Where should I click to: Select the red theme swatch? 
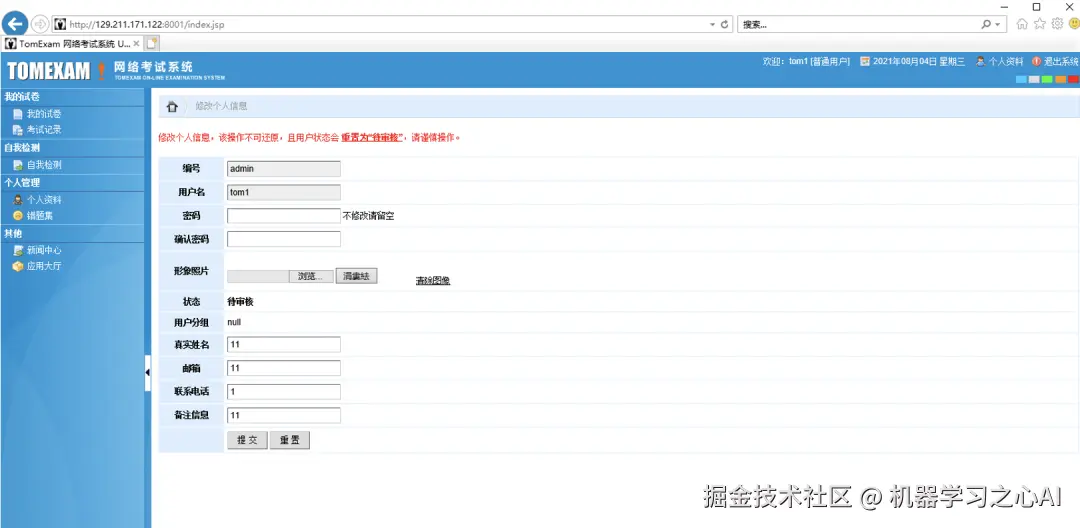[1074, 79]
